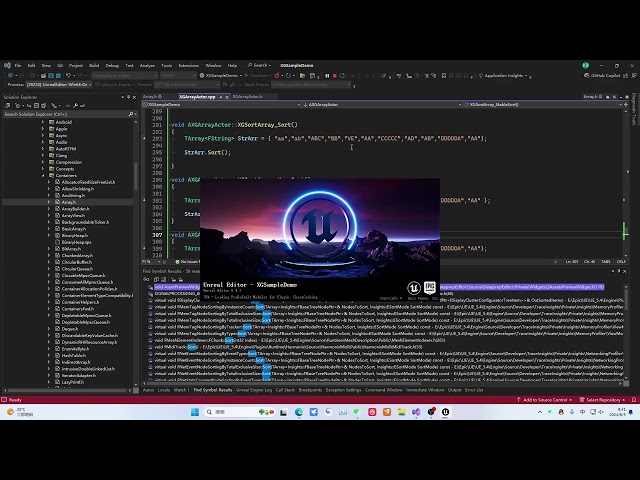This screenshot has height=480, width=640.
Task: Click the Hot Reload flame icon
Action: point(277,76)
